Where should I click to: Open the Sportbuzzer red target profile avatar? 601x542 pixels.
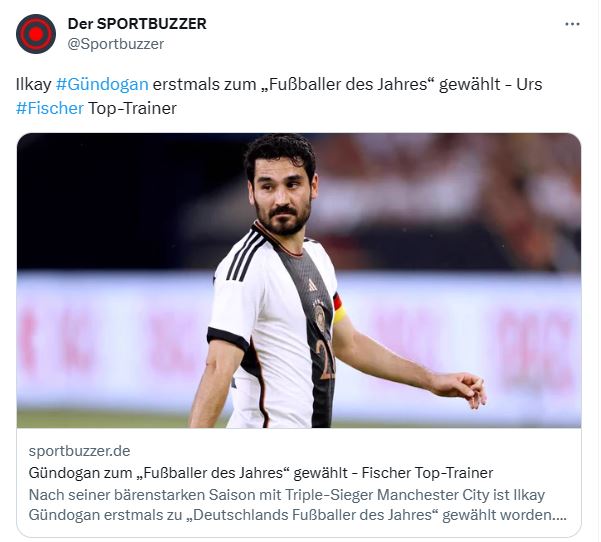tap(36, 34)
